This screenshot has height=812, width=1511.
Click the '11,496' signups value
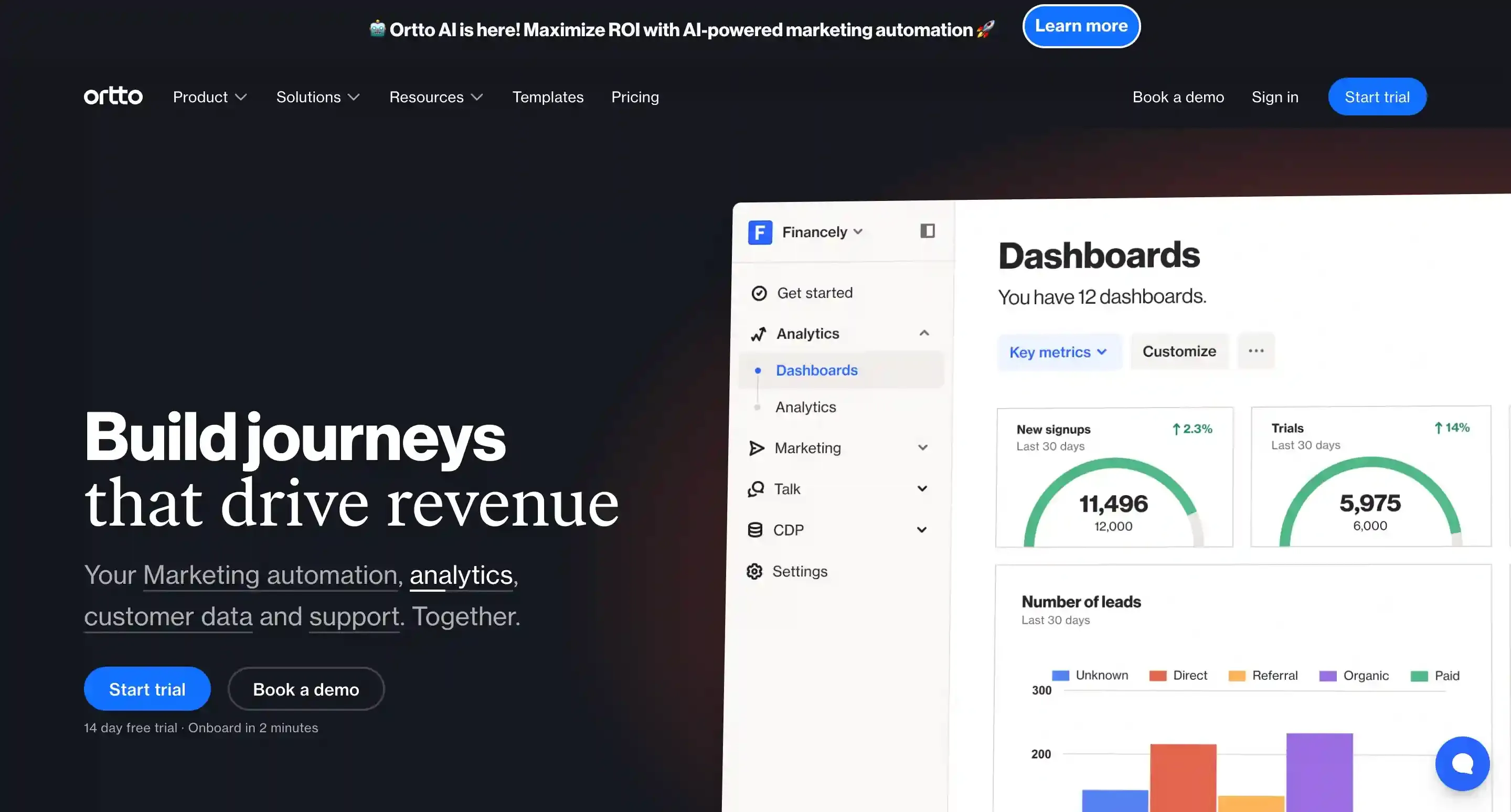click(x=1113, y=504)
